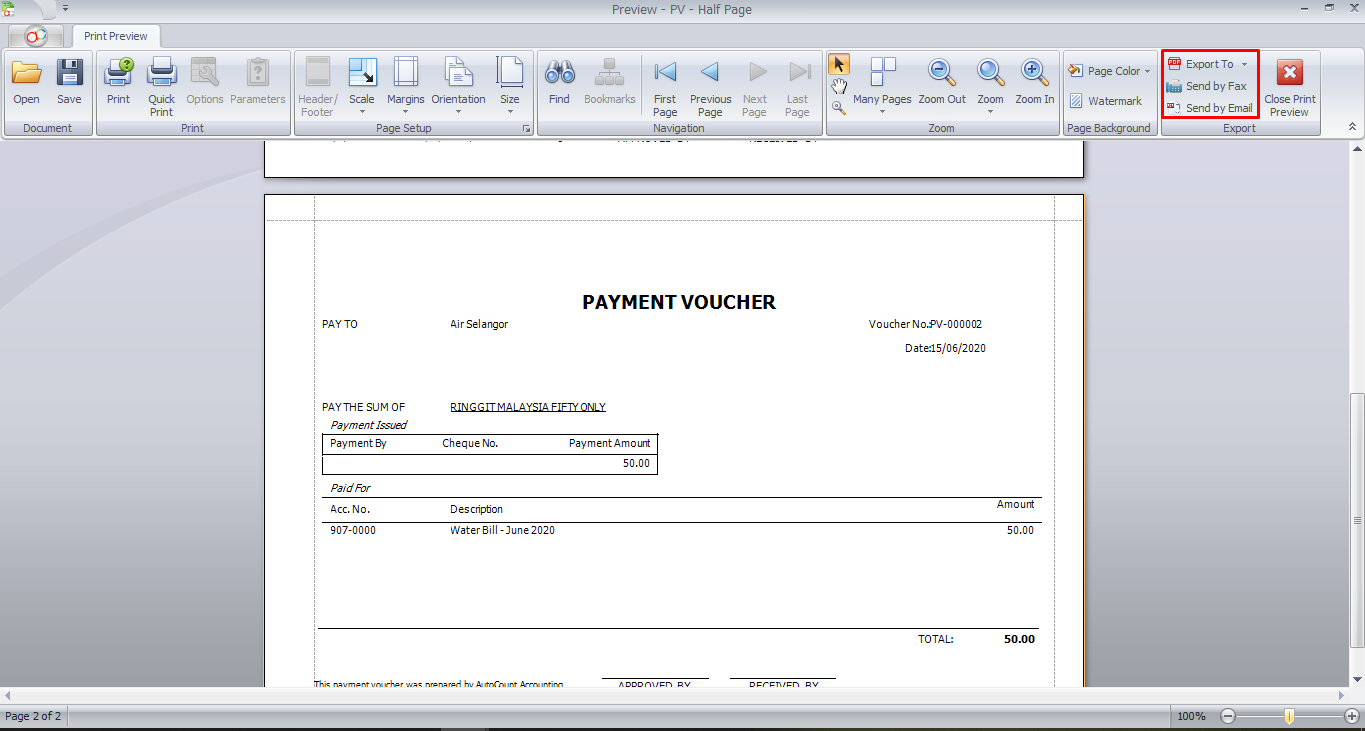Print the payment voucher

coord(119,82)
